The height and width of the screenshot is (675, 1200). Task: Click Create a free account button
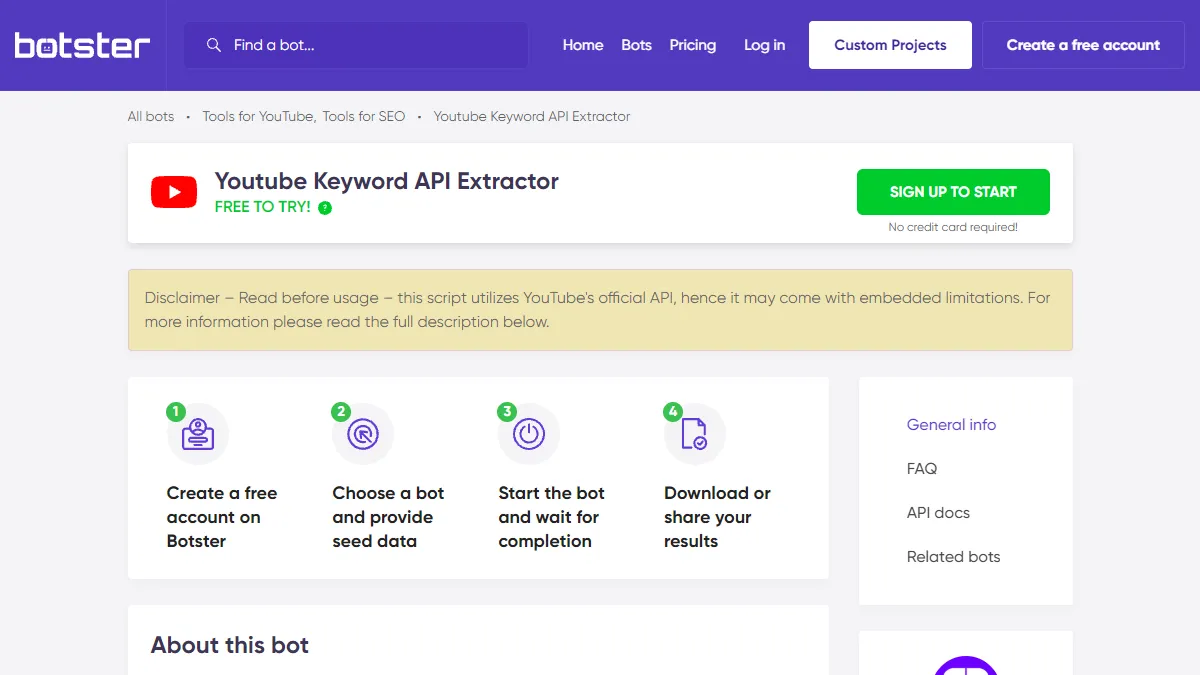pyautogui.click(x=1083, y=45)
